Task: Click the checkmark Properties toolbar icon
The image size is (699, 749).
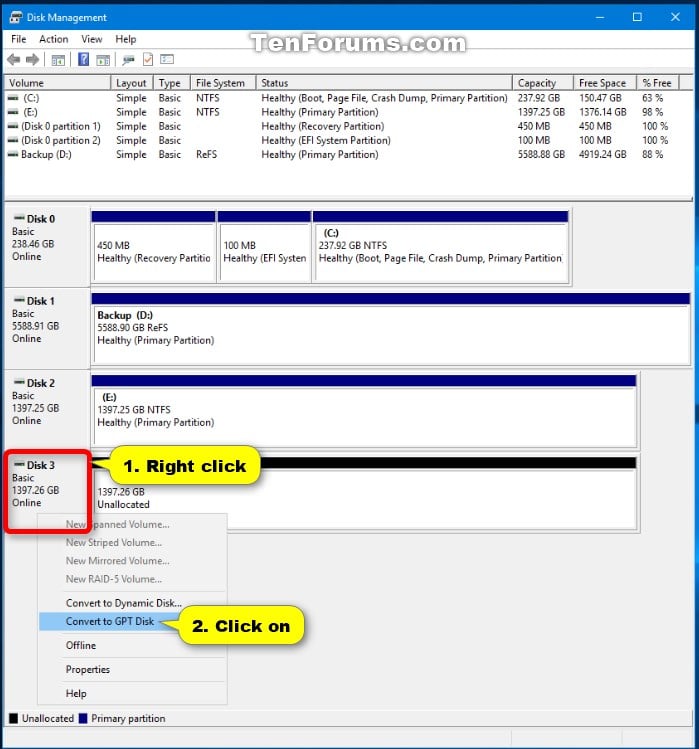Action: pos(148,60)
